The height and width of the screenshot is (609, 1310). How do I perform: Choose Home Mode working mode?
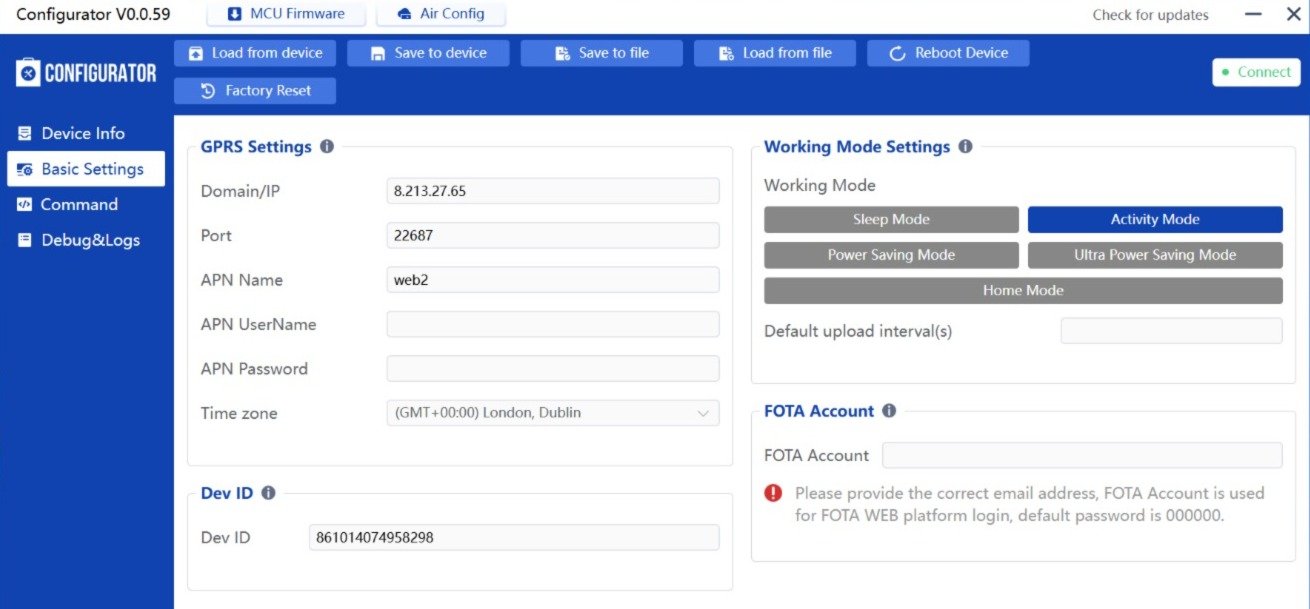click(1023, 291)
